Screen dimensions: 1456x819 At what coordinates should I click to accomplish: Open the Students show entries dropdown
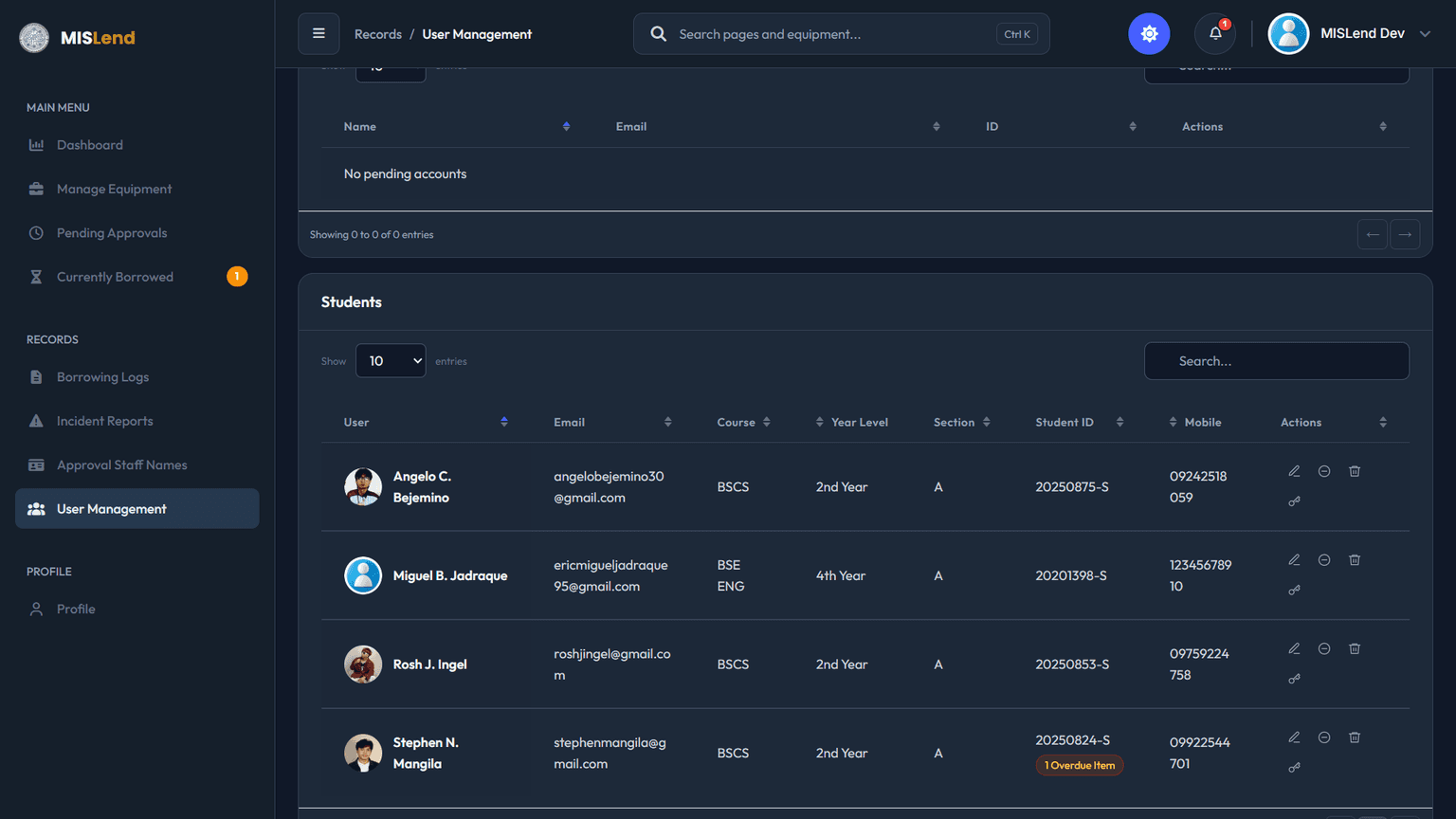pos(391,361)
